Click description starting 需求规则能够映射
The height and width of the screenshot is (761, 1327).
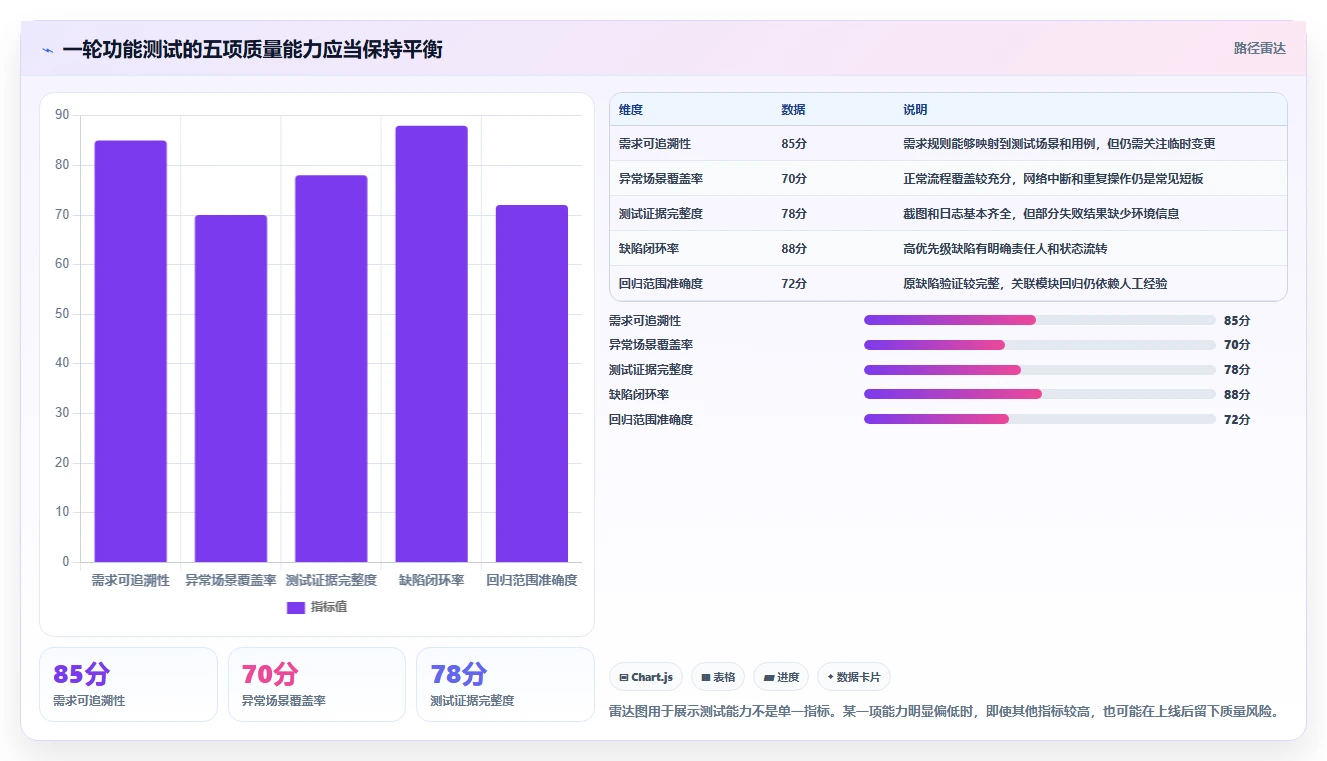1059,144
